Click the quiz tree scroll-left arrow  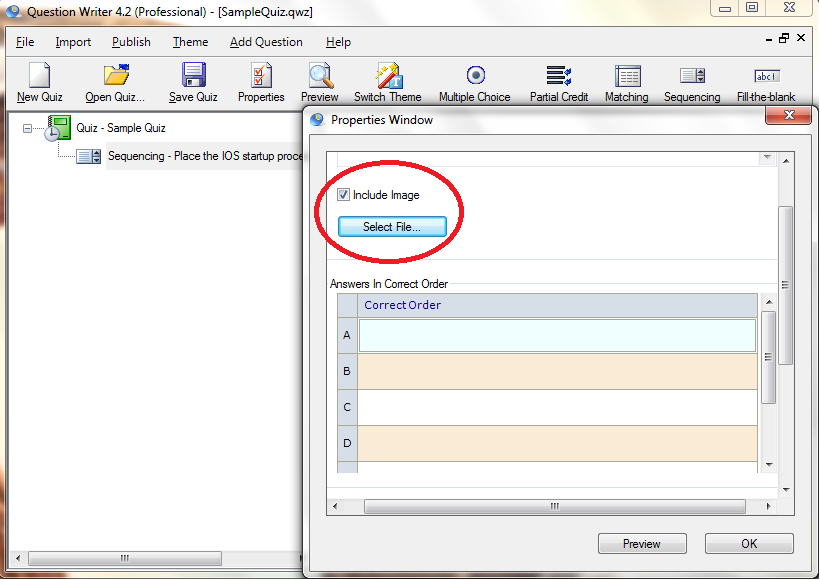pyautogui.click(x=18, y=559)
